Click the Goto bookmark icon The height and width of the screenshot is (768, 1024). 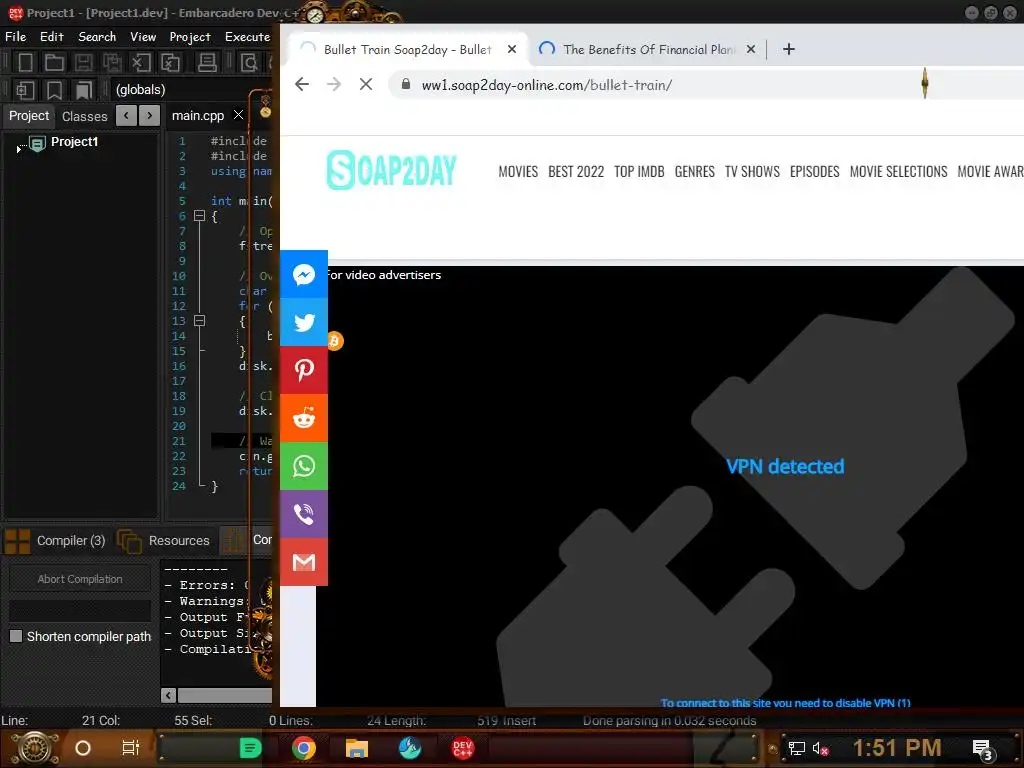pyautogui.click(x=84, y=89)
